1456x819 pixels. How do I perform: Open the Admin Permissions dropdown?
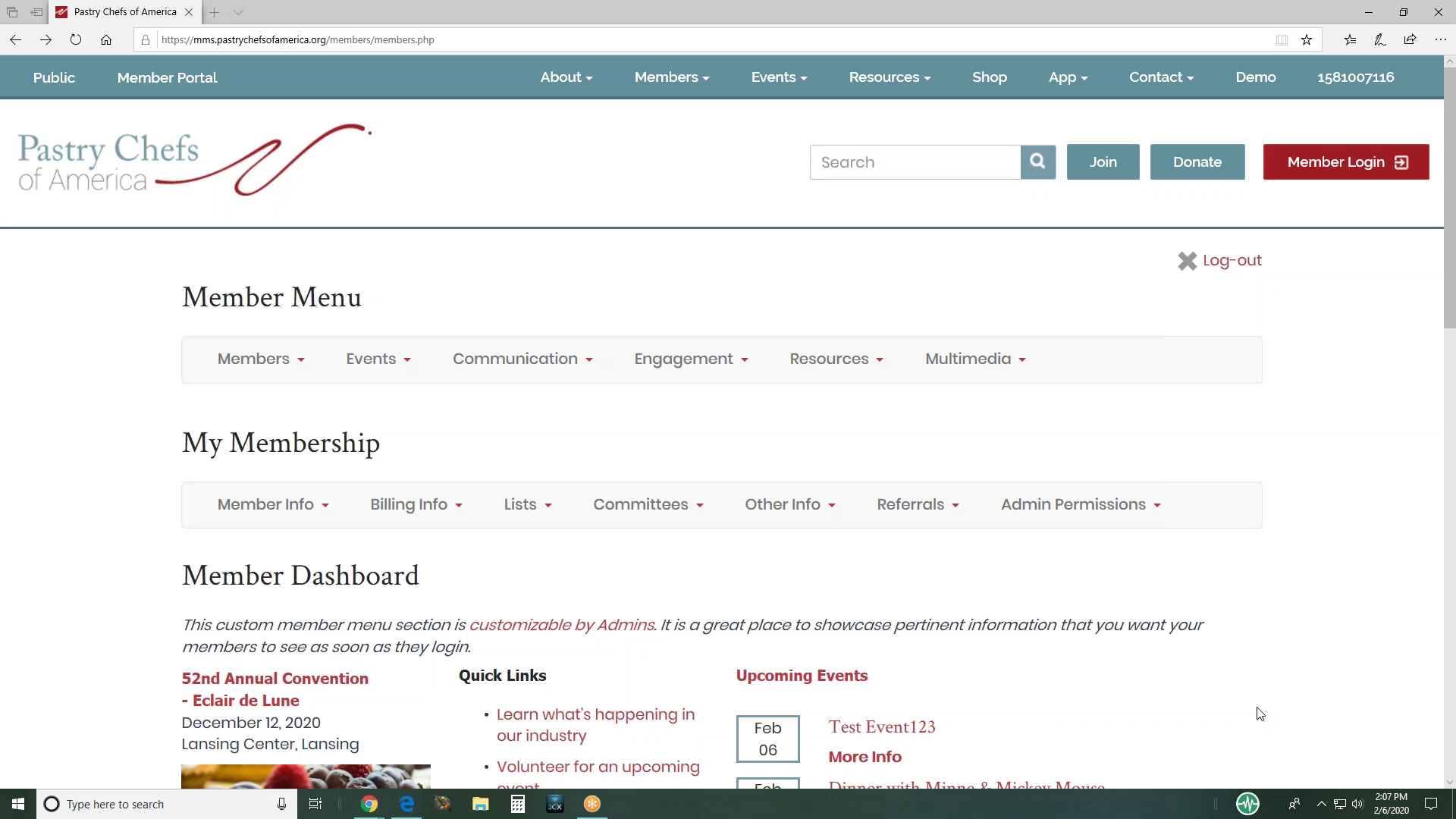(1081, 504)
